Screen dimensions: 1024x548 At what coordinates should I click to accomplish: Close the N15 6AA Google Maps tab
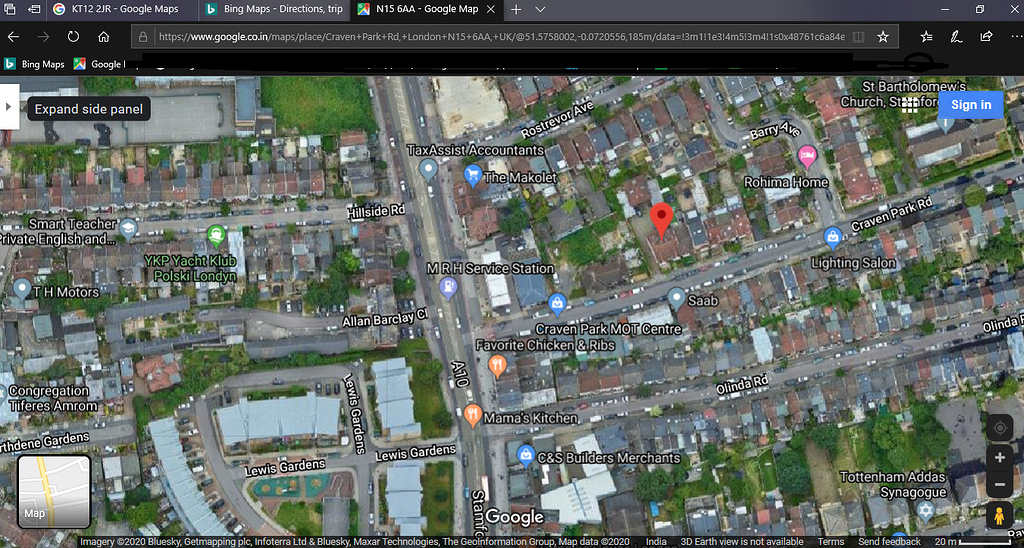(491, 10)
